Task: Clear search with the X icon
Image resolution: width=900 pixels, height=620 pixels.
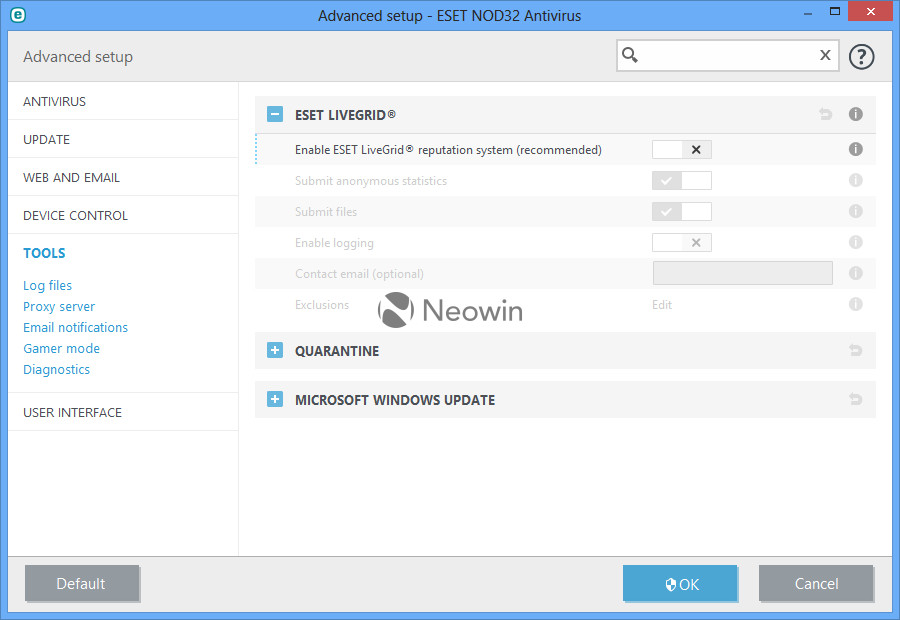Action: [825, 55]
